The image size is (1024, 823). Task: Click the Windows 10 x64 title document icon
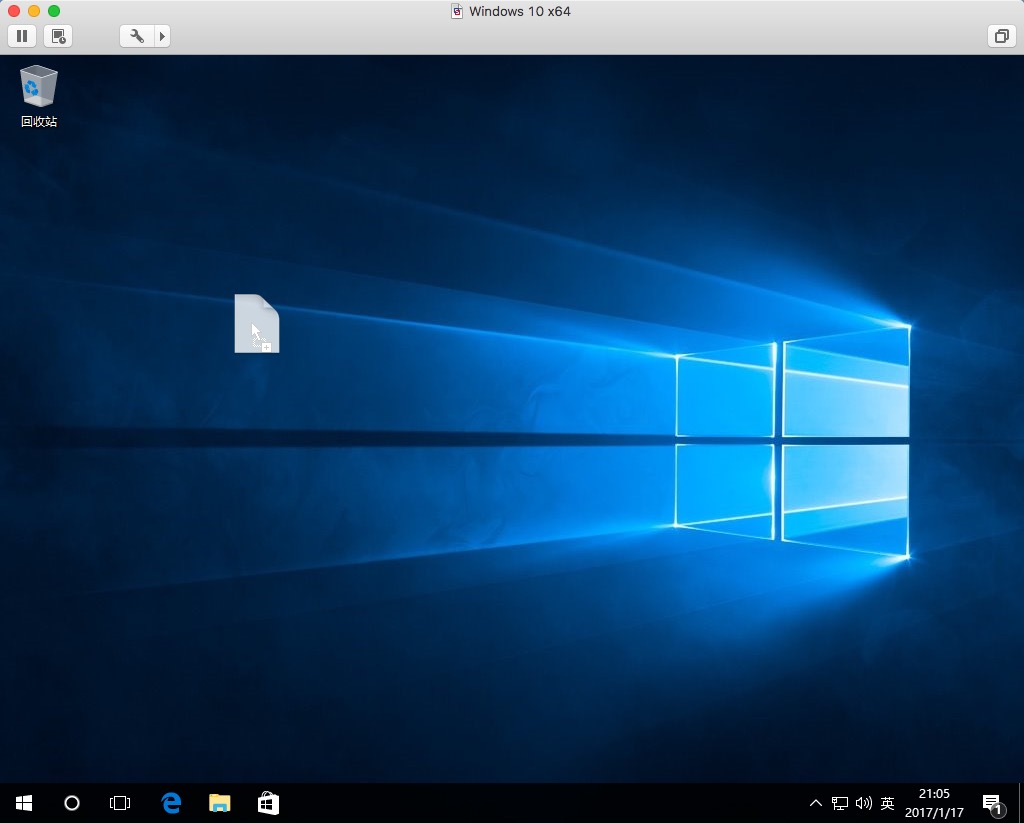click(x=457, y=11)
